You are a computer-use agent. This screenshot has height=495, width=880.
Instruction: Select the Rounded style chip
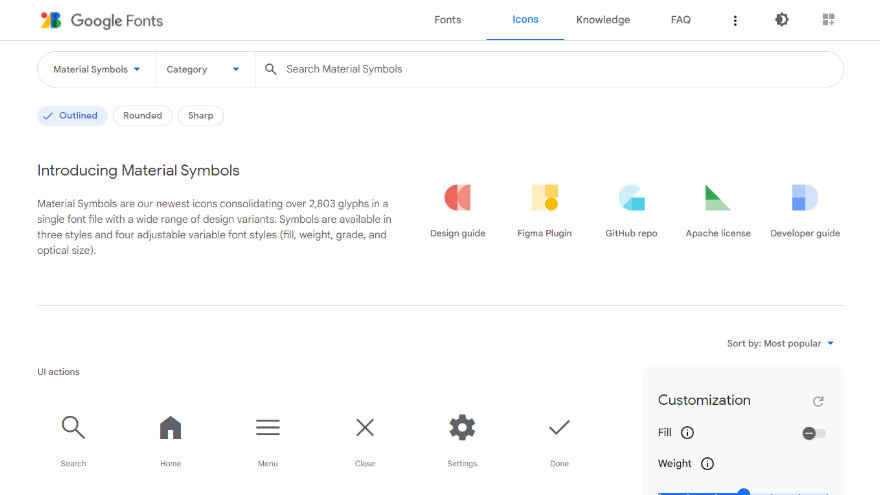click(142, 116)
